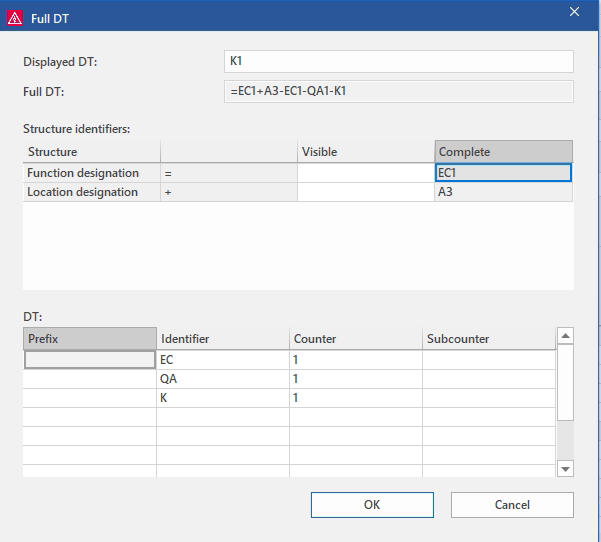Click the Function designation row label

coord(91,173)
